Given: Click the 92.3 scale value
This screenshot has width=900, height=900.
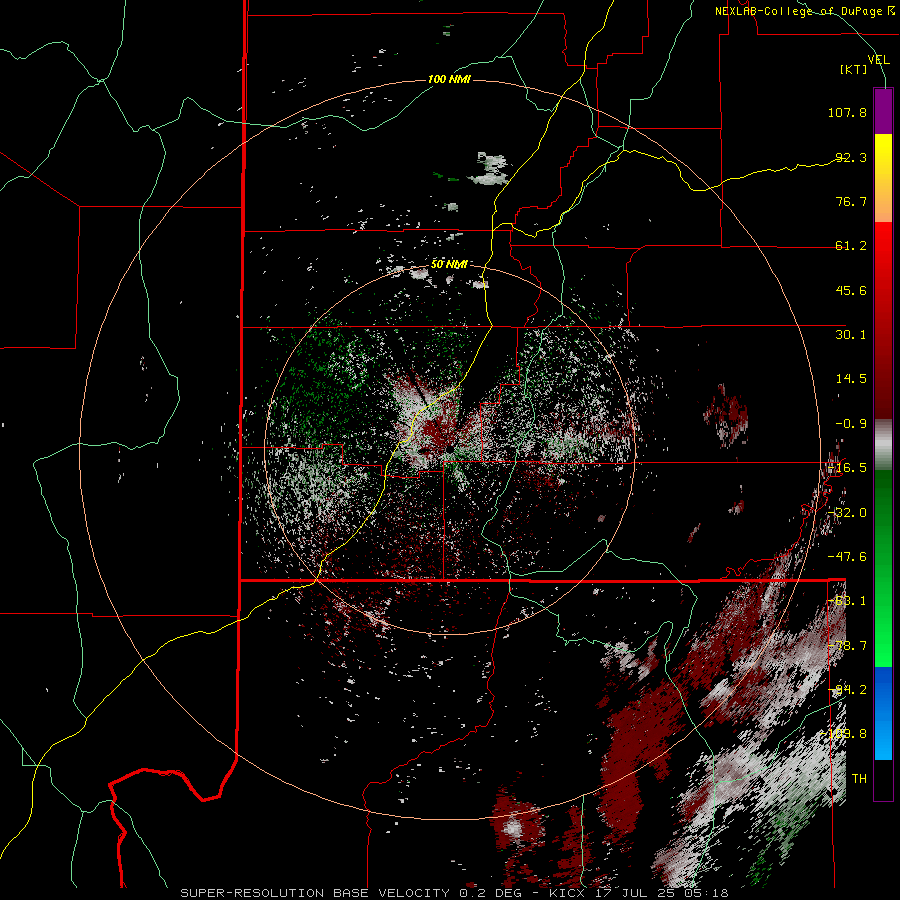Looking at the screenshot, I should click(x=851, y=157).
